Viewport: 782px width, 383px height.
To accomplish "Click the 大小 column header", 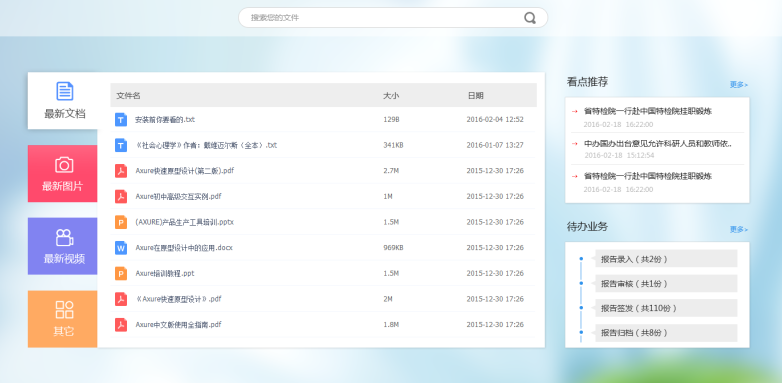I will (x=391, y=96).
